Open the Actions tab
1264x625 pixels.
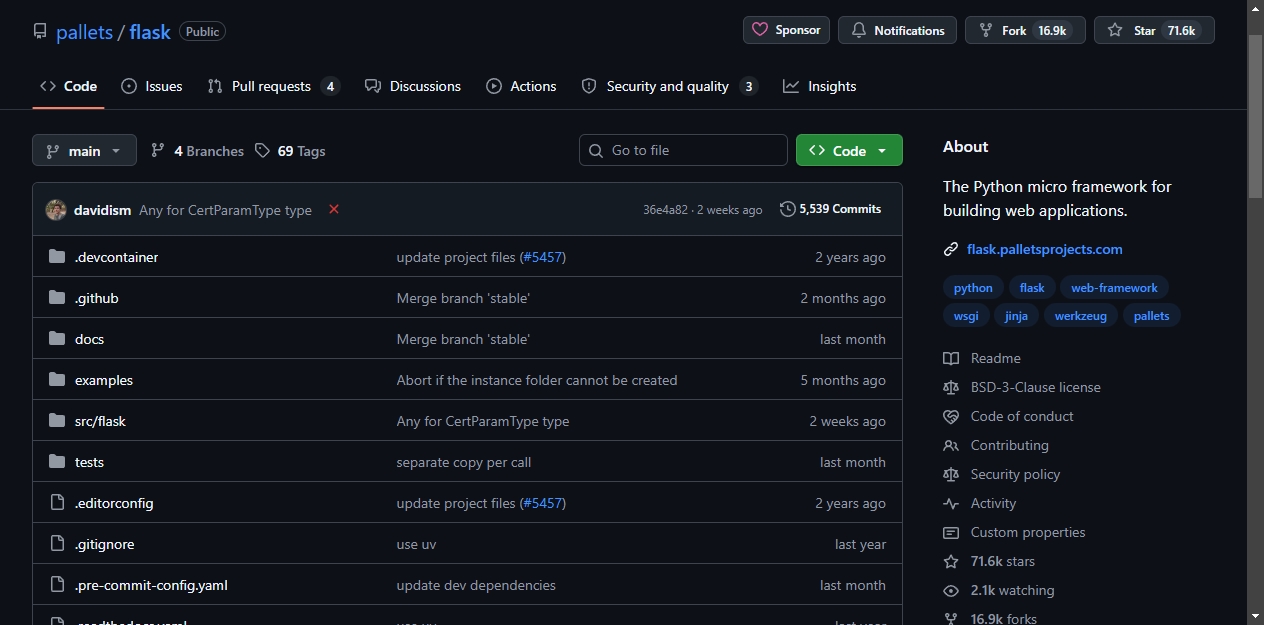click(521, 86)
